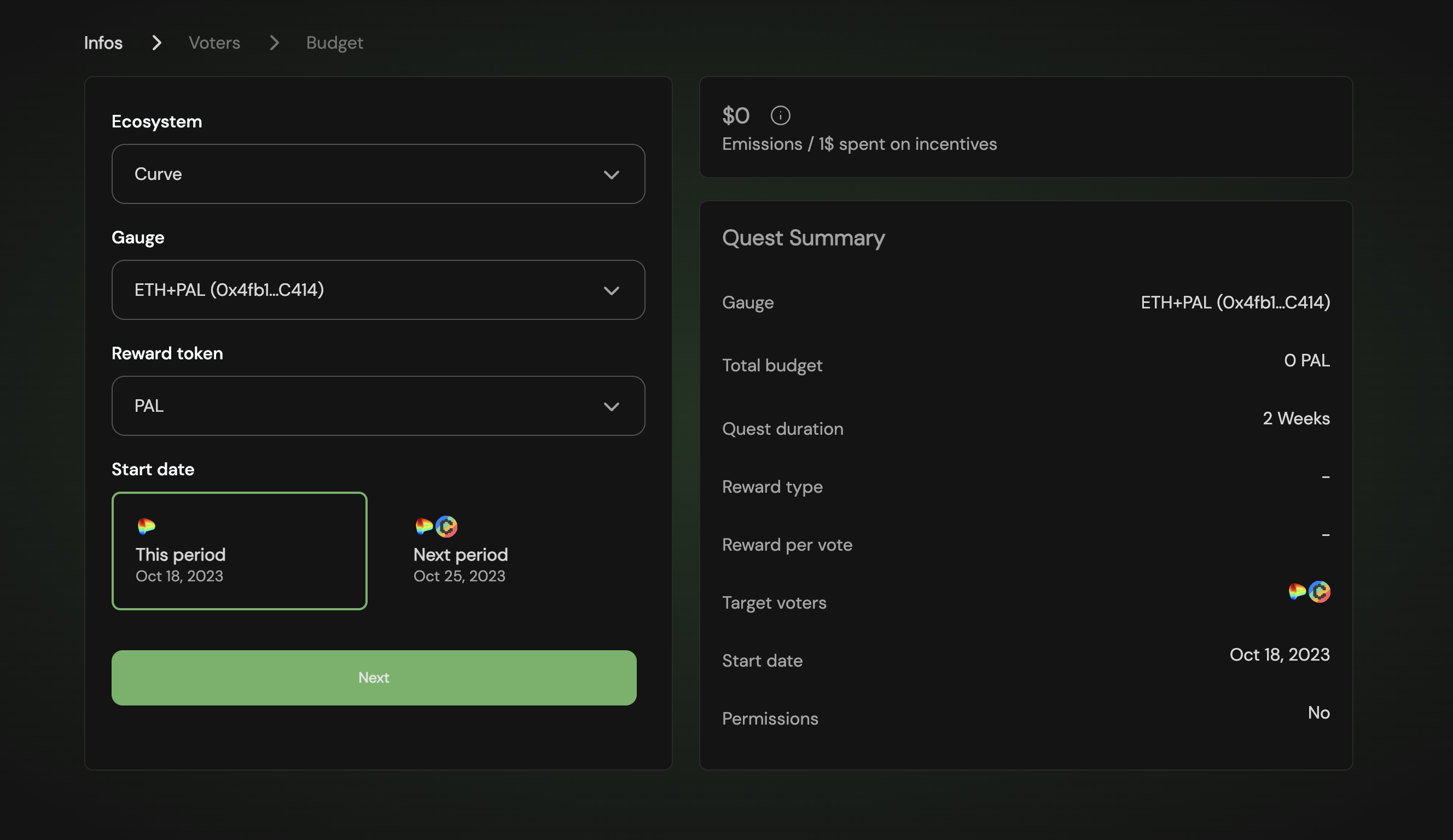
Task: Click the 'Reward per vote' label
Action: (787, 545)
